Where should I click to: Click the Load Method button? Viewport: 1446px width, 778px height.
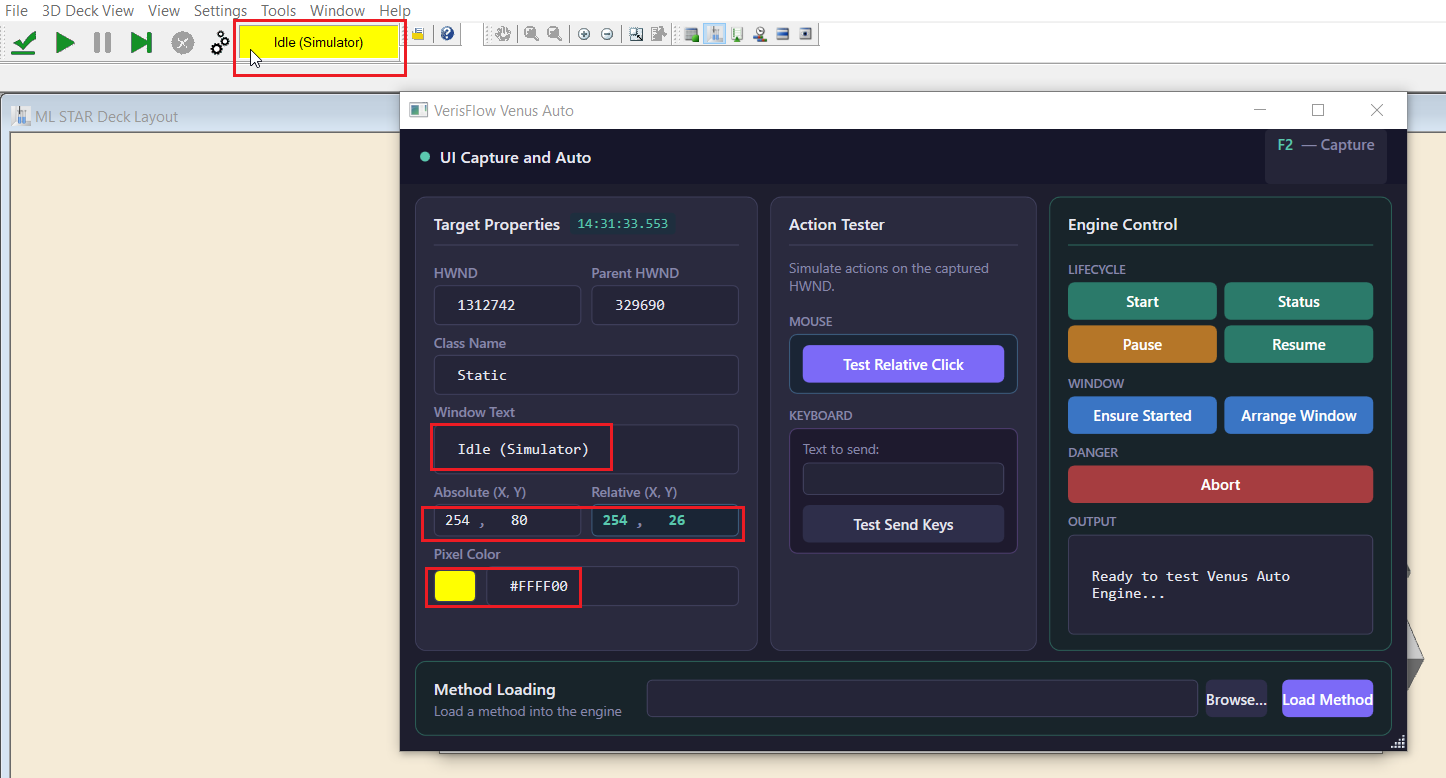tap(1327, 699)
